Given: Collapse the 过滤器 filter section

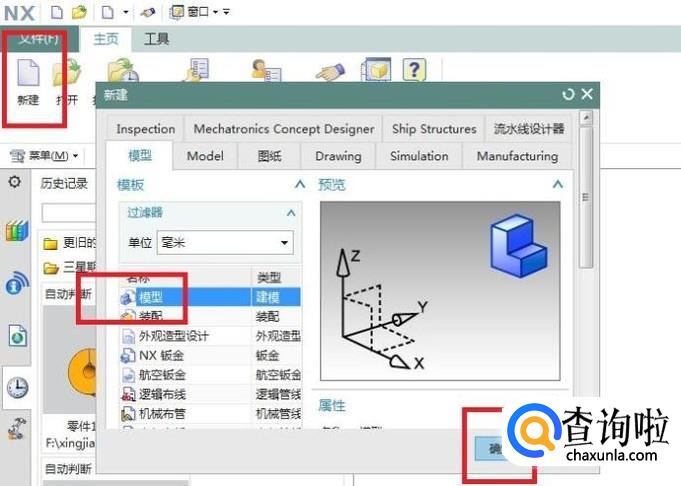Looking at the screenshot, I should (291, 213).
